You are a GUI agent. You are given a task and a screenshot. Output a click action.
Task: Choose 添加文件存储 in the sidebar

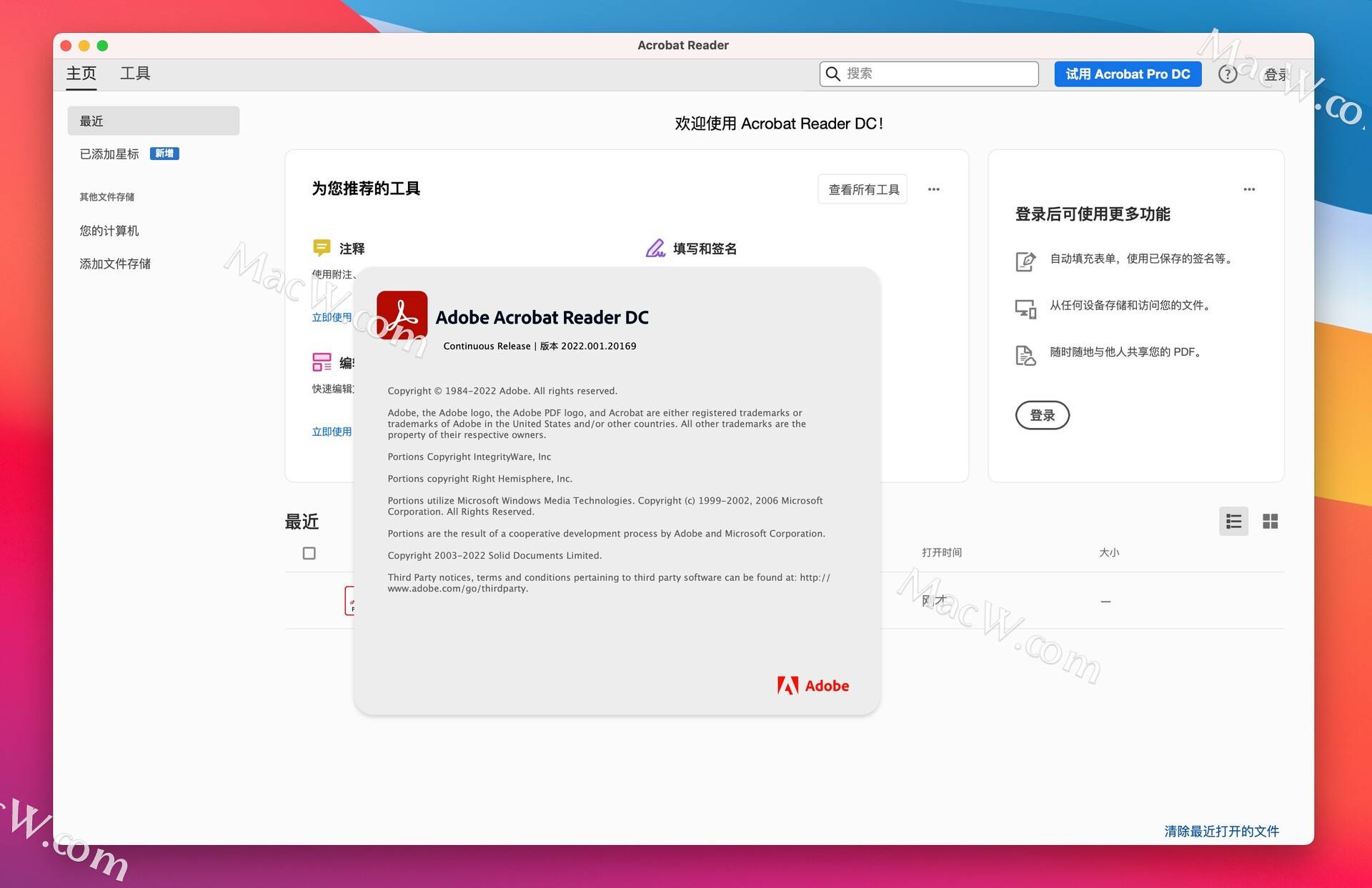(x=115, y=264)
